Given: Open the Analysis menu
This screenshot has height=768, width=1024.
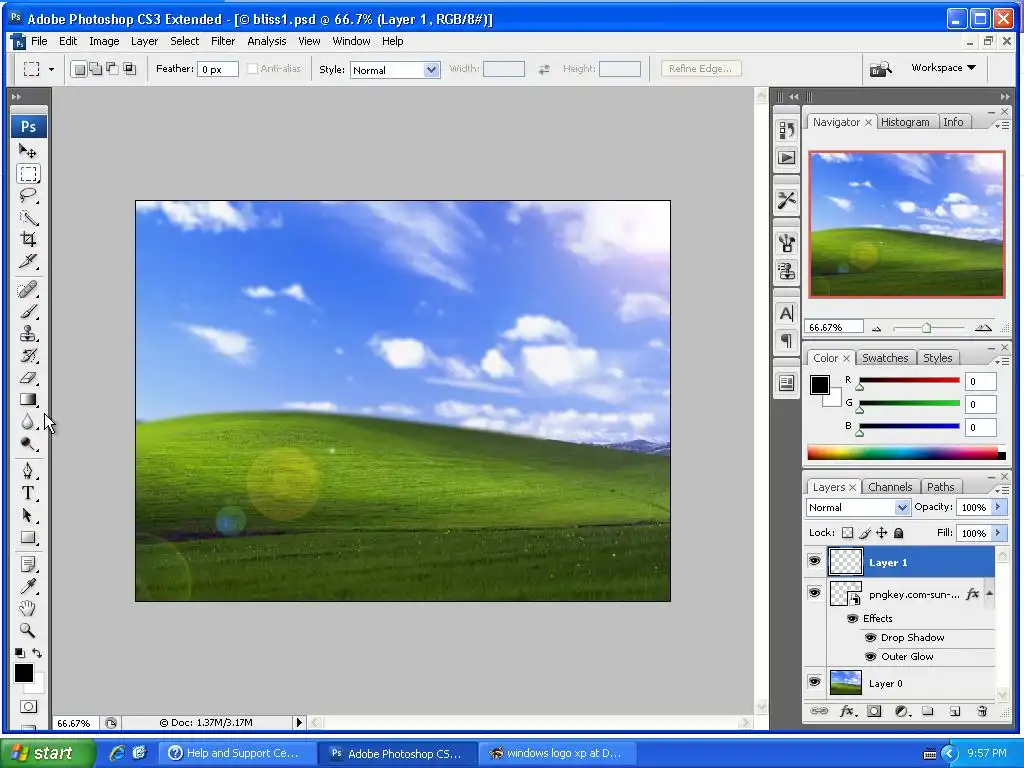Looking at the screenshot, I should (x=266, y=41).
